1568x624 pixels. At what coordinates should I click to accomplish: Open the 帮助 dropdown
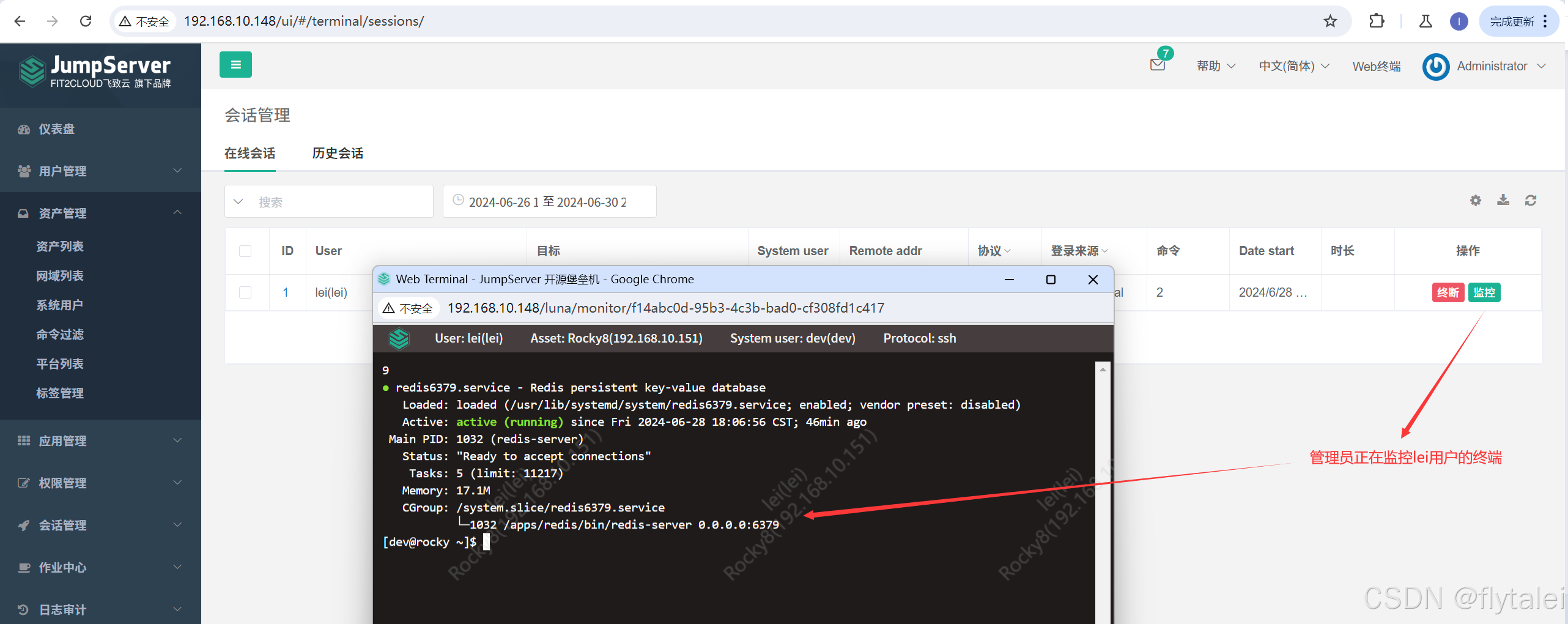click(x=1216, y=66)
